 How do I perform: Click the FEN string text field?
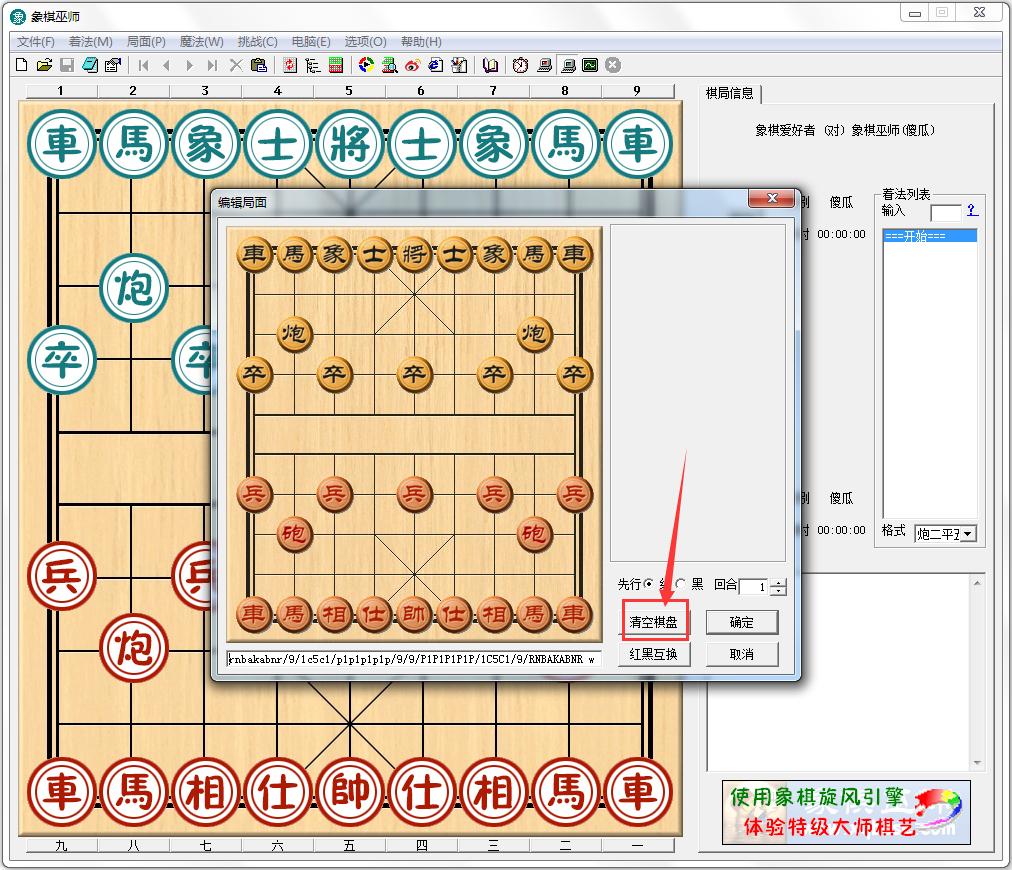(414, 659)
